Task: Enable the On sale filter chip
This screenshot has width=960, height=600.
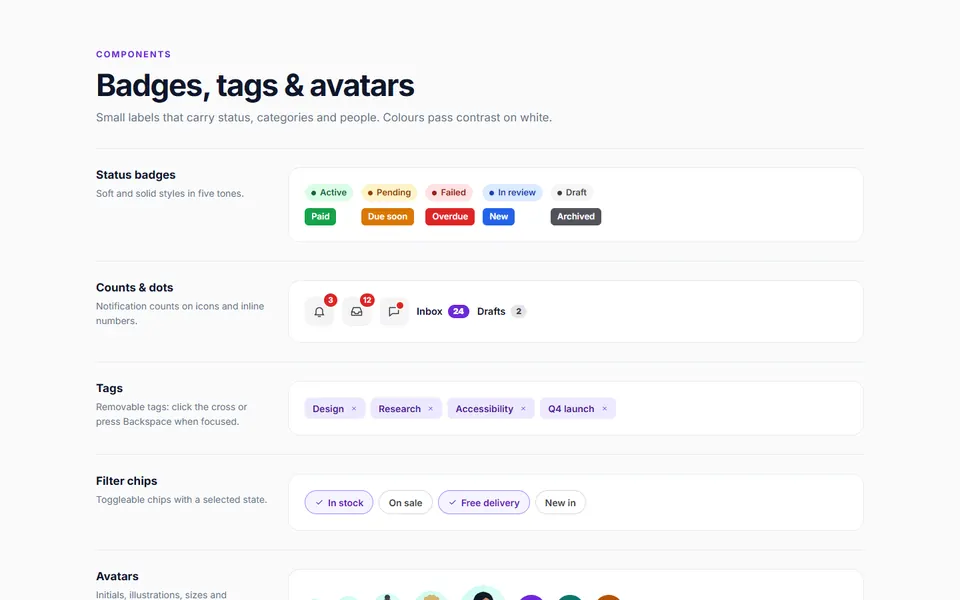Action: tap(405, 503)
